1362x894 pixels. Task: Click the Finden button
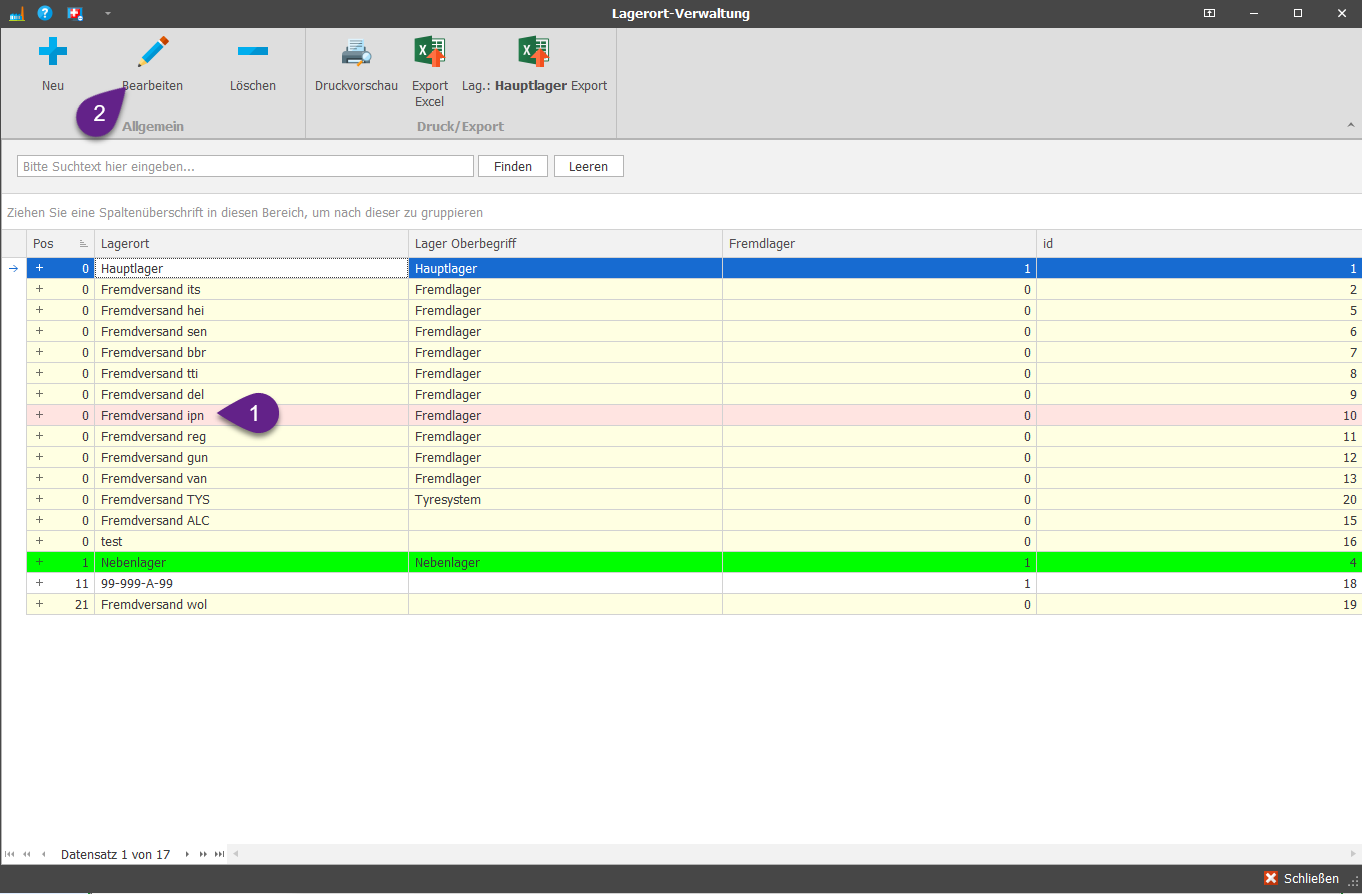513,166
